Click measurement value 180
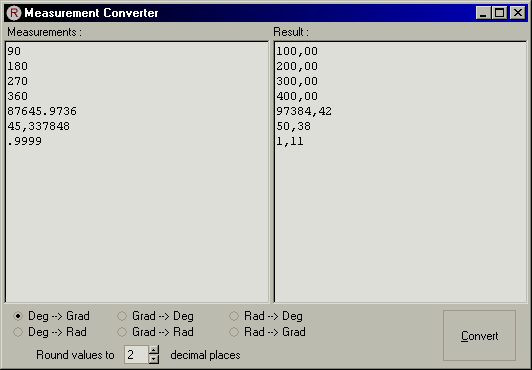Screen dimensions: 532x370 [x=17, y=66]
